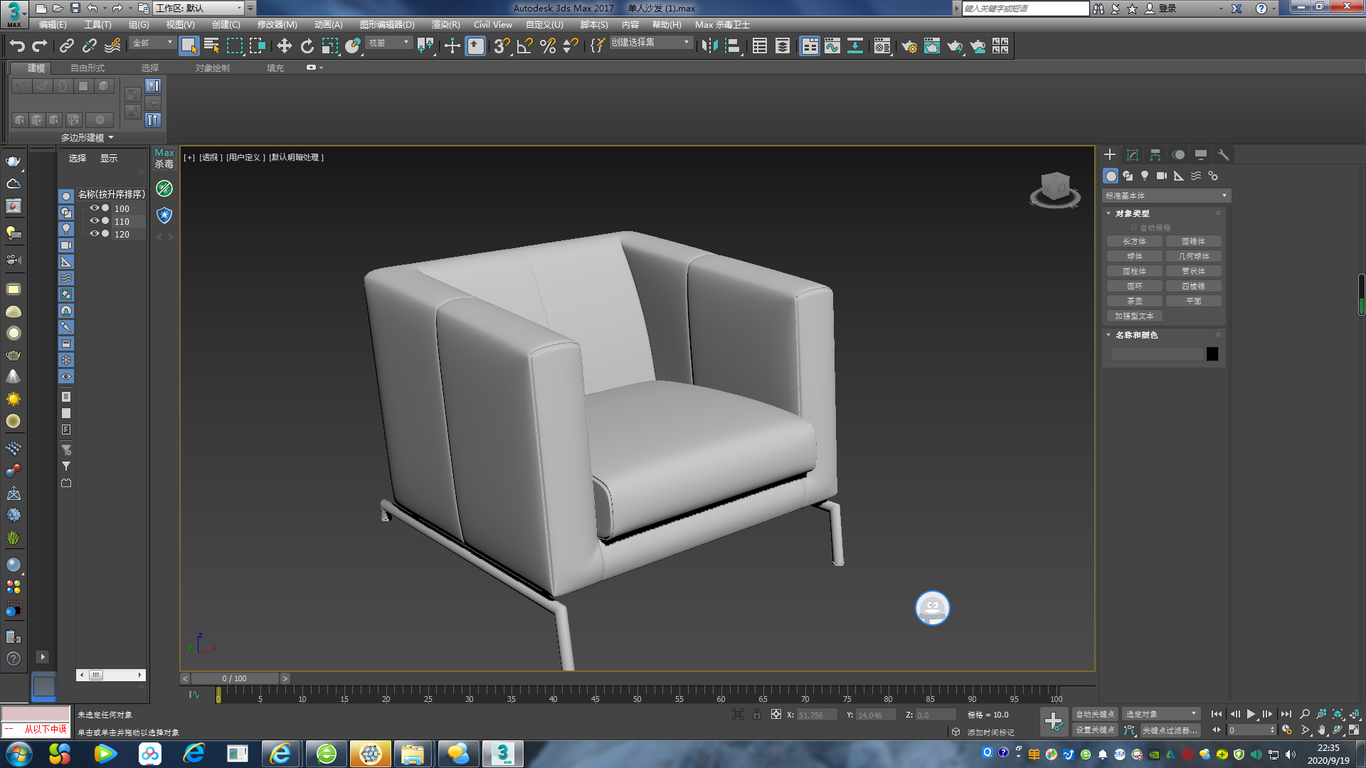Switch to the Modify panel tab
1366x768 pixels.
pos(1133,155)
